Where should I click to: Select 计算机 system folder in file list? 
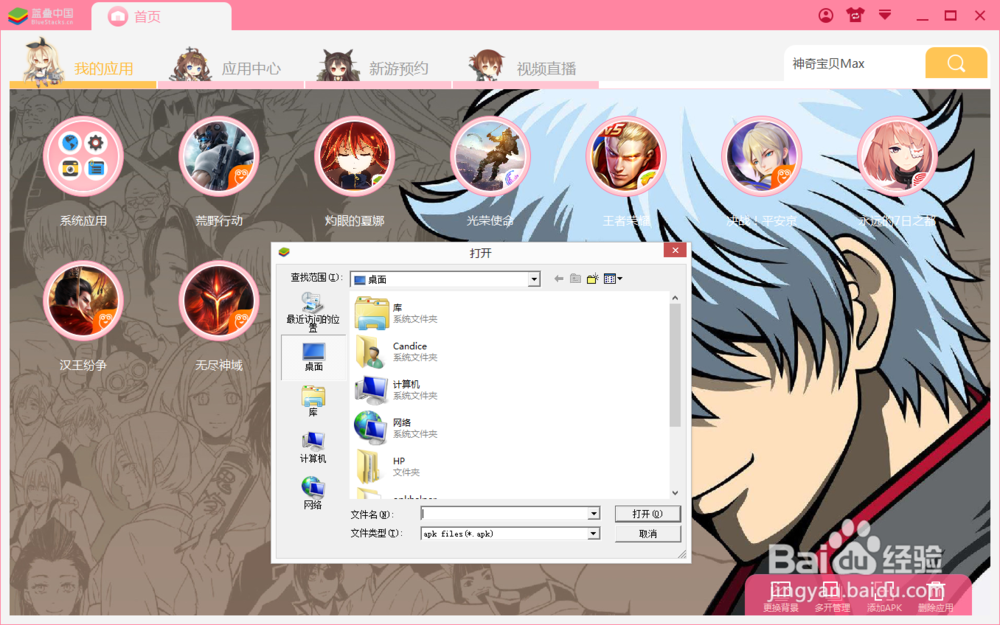click(395, 390)
